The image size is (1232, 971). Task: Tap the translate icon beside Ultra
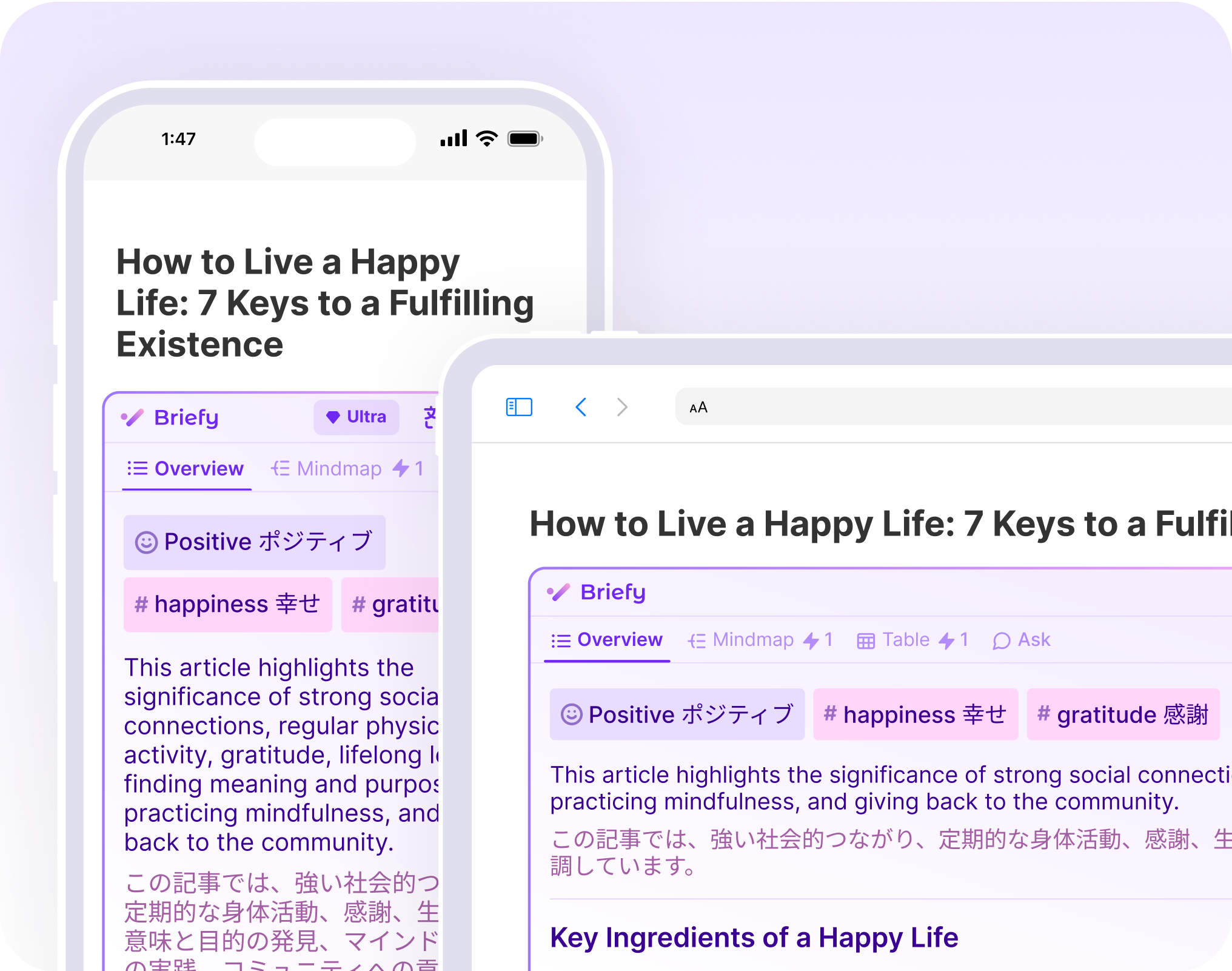click(430, 417)
